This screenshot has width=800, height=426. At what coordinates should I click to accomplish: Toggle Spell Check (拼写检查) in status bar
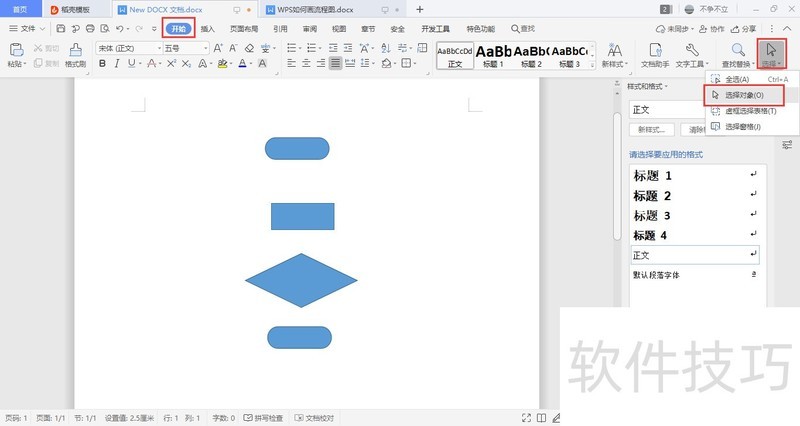click(263, 418)
